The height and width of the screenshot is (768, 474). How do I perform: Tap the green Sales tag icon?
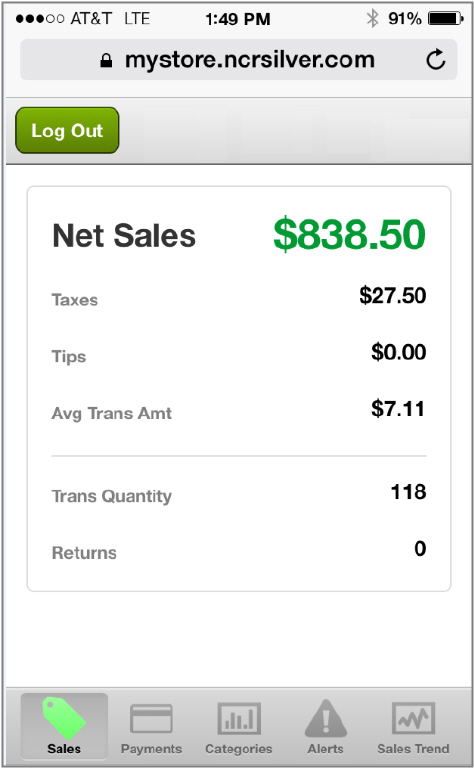(64, 718)
